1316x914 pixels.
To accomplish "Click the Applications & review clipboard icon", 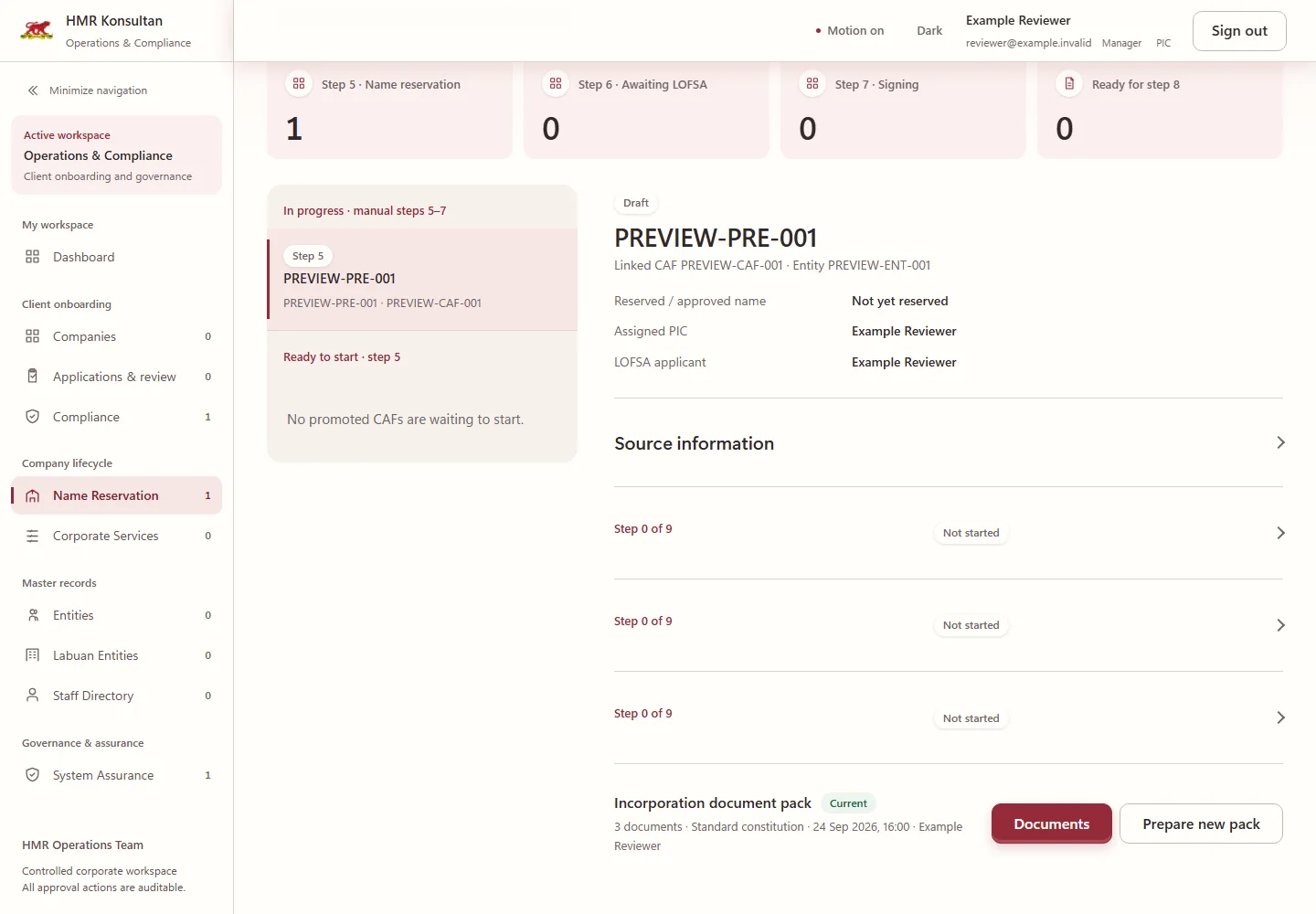I will 33,377.
